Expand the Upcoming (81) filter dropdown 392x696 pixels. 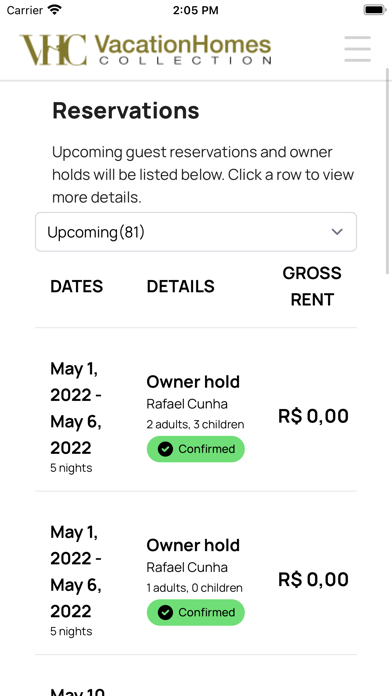(x=196, y=232)
